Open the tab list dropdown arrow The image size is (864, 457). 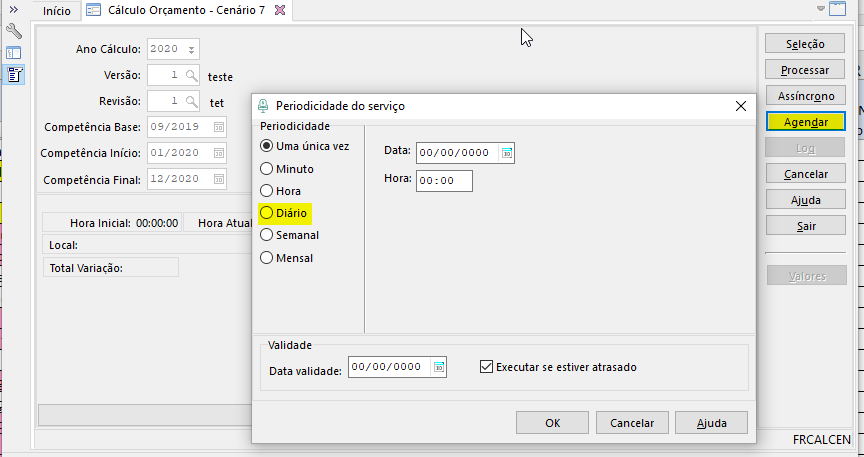(822, 9)
